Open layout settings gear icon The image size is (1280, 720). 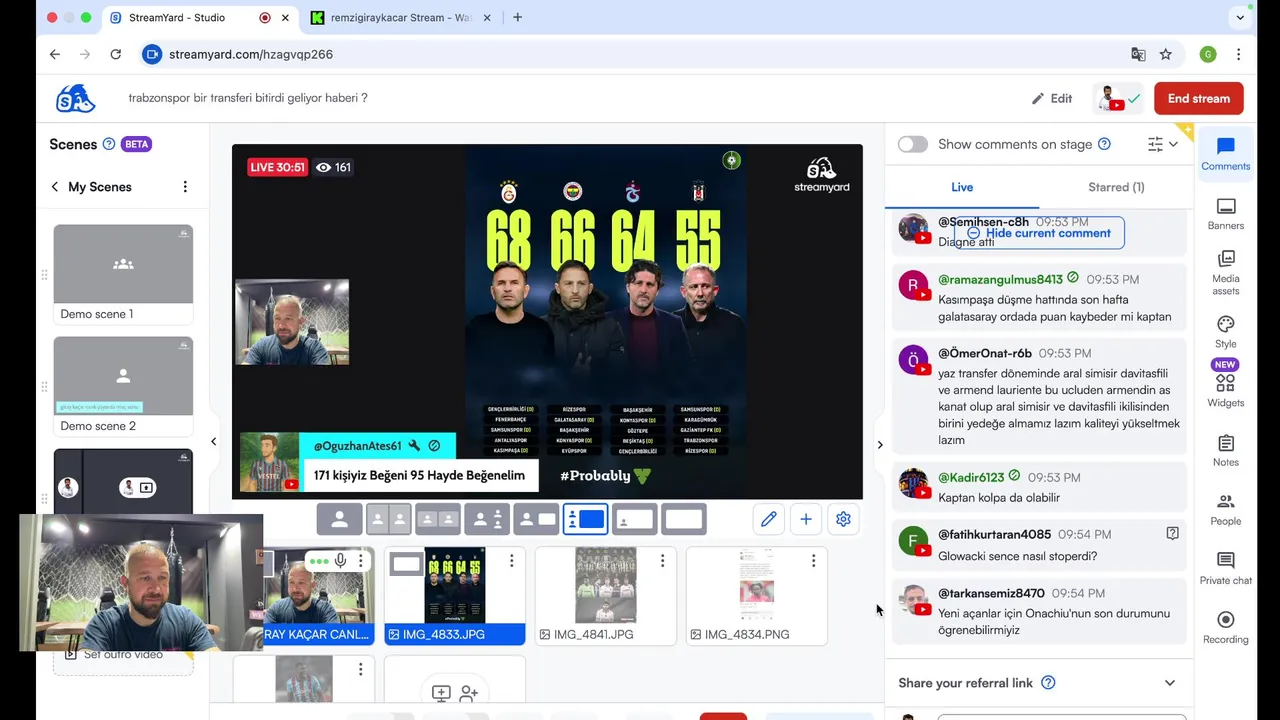(843, 519)
